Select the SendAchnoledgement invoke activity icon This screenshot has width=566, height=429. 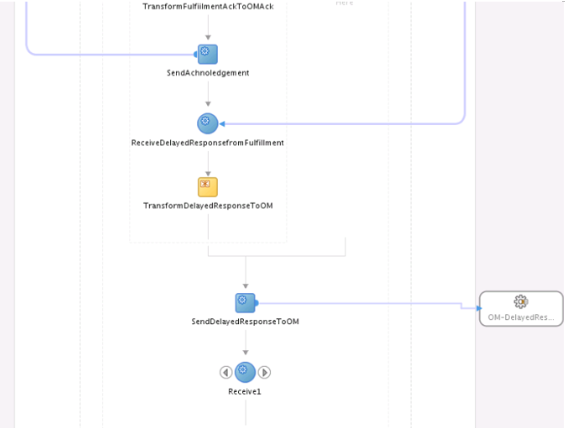(208, 54)
